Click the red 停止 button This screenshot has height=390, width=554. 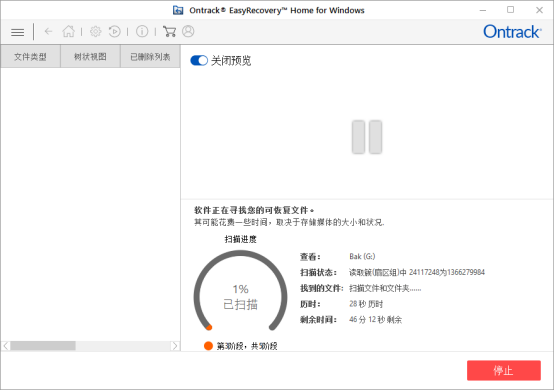(x=503, y=370)
